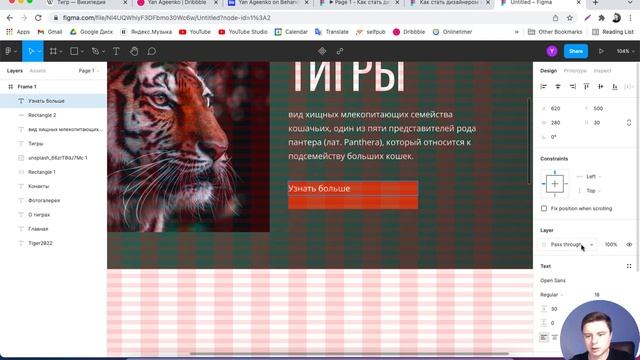Viewport: 640px width, 360px height.
Task: Click the layer opacity 100% field
Action: [x=611, y=244]
